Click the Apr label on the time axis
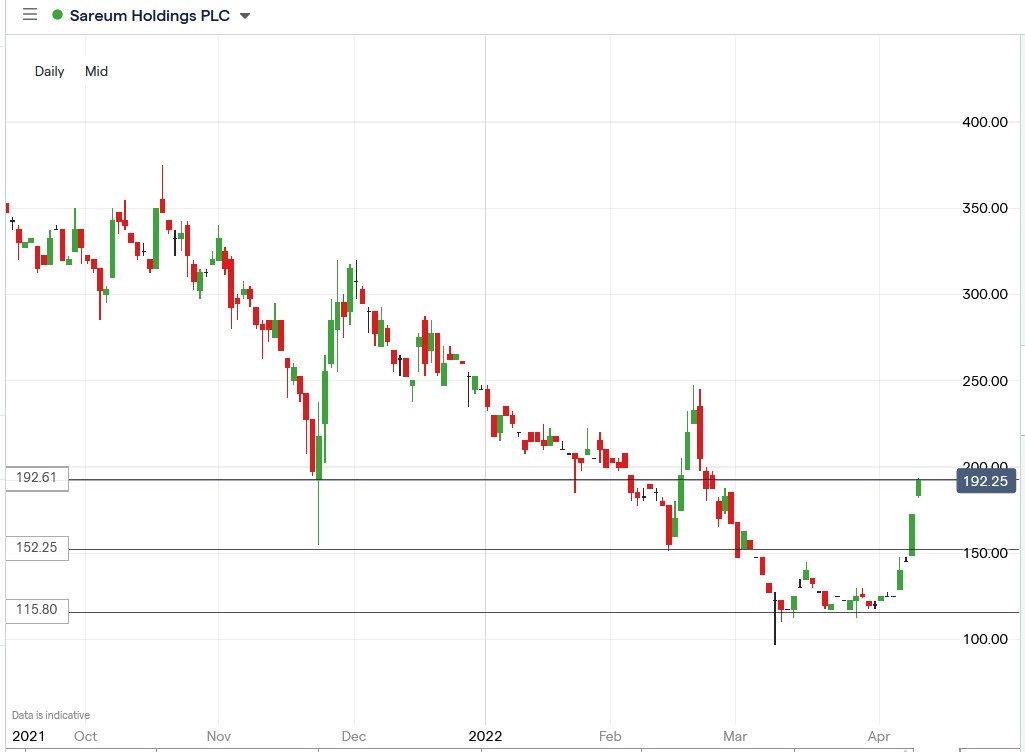 (878, 735)
